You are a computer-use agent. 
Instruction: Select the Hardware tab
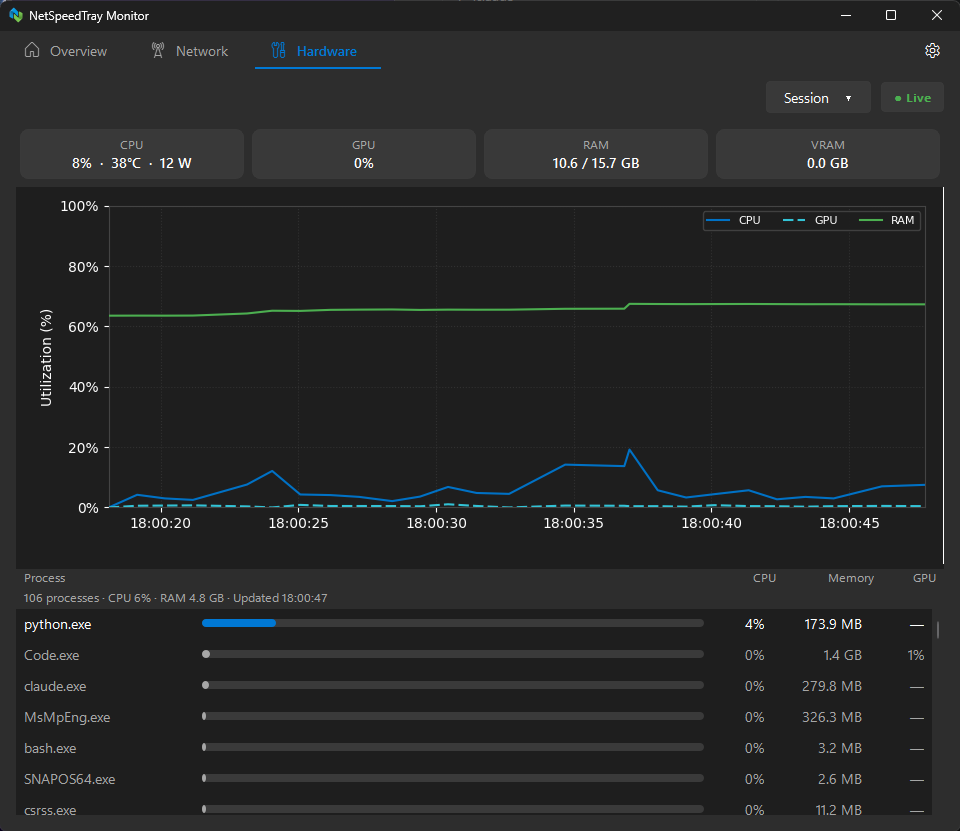tap(318, 51)
